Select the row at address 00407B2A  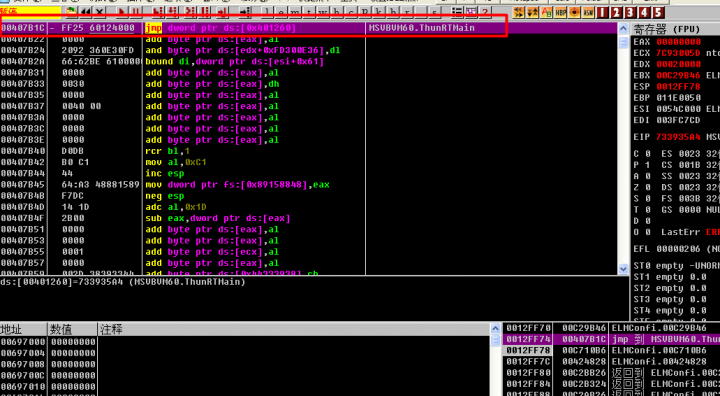(309, 62)
